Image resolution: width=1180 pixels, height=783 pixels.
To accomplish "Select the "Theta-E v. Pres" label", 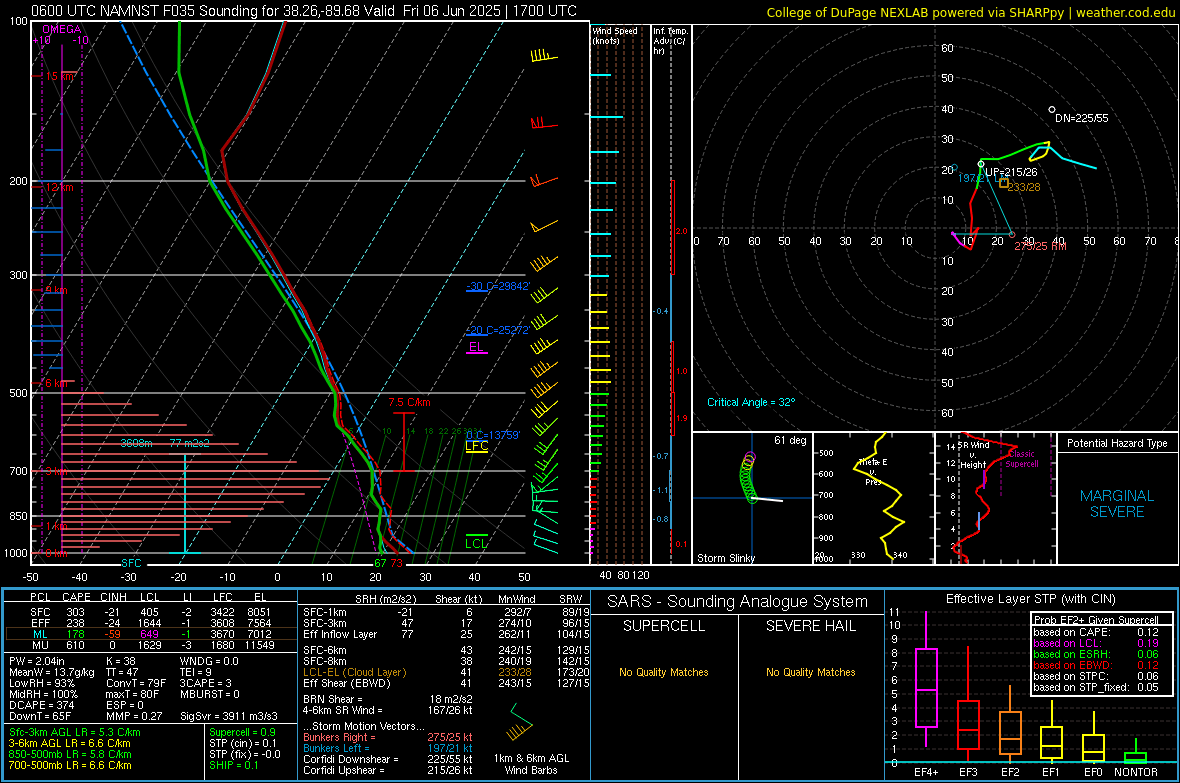I will point(873,471).
